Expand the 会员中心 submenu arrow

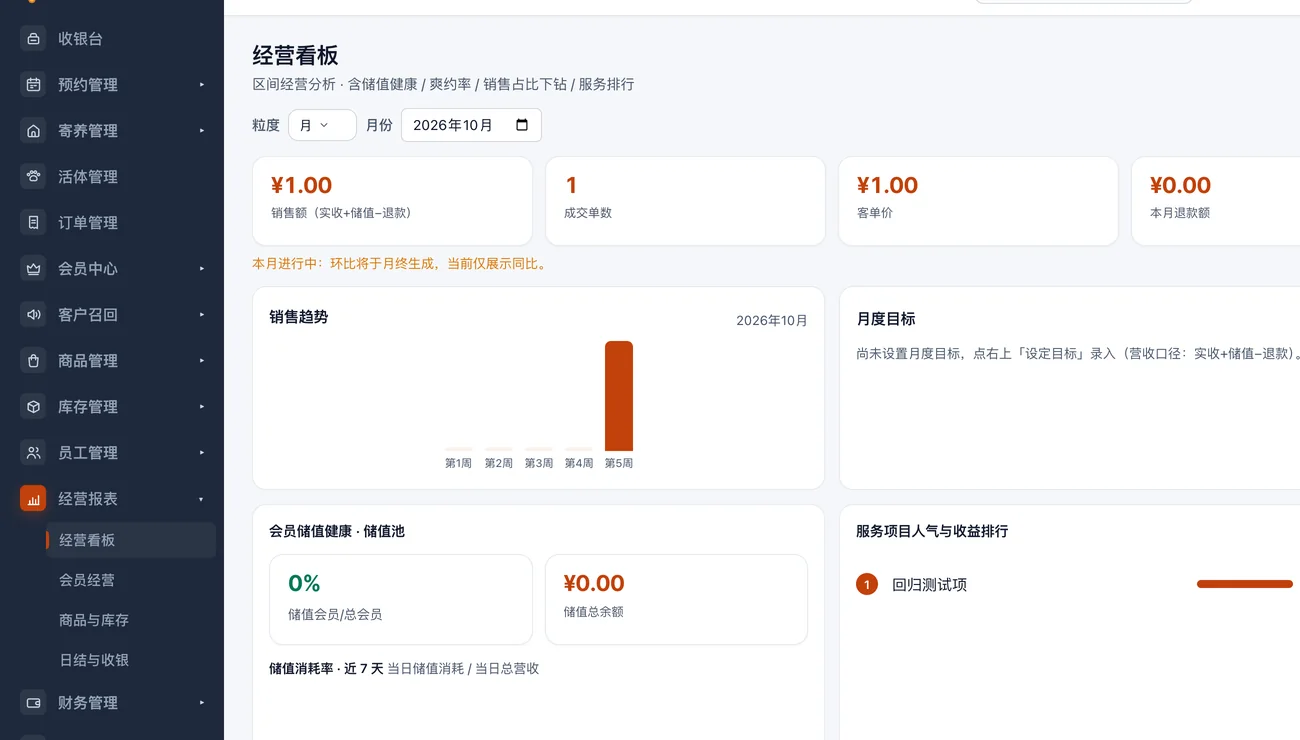point(202,269)
